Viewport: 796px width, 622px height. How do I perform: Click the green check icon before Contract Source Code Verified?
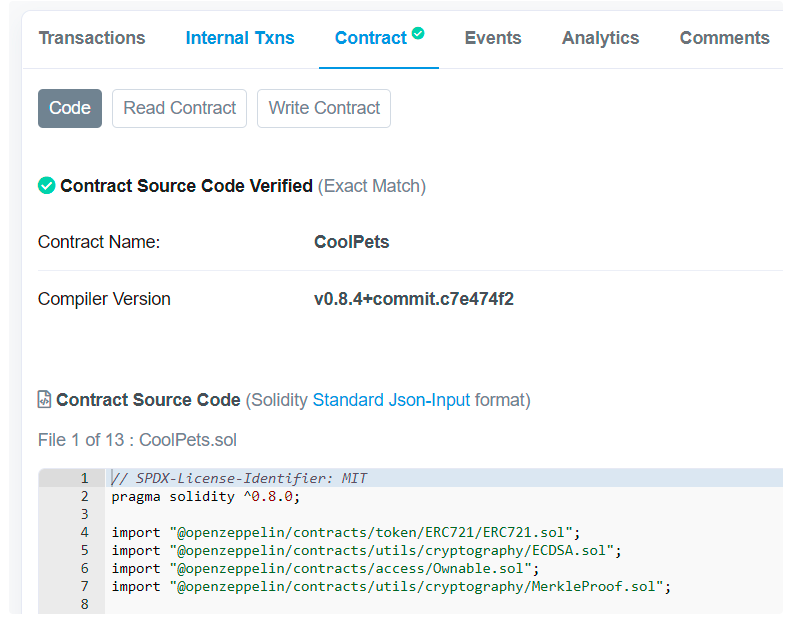click(x=46, y=186)
